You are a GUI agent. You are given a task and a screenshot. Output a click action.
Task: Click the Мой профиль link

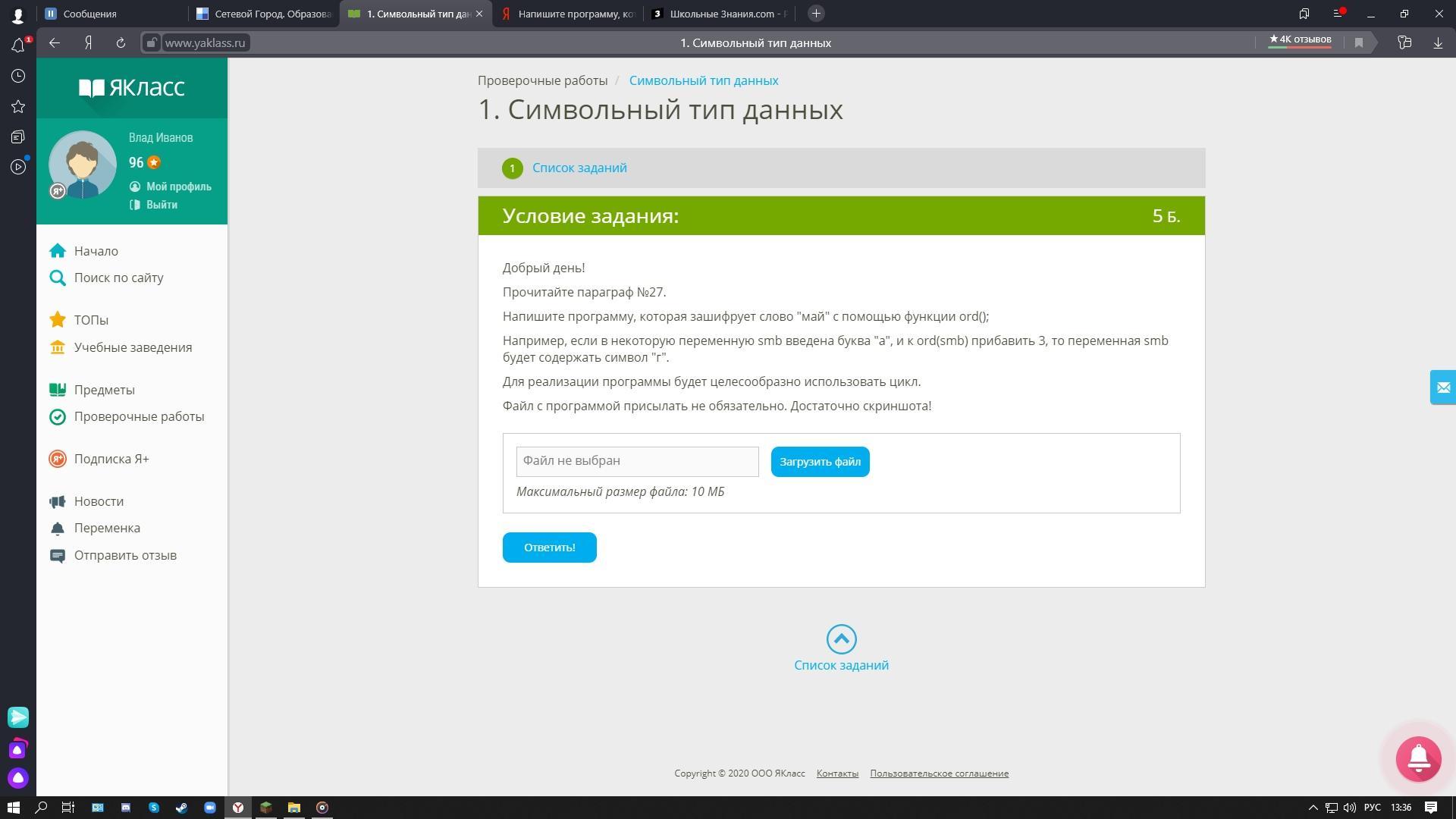coord(178,187)
